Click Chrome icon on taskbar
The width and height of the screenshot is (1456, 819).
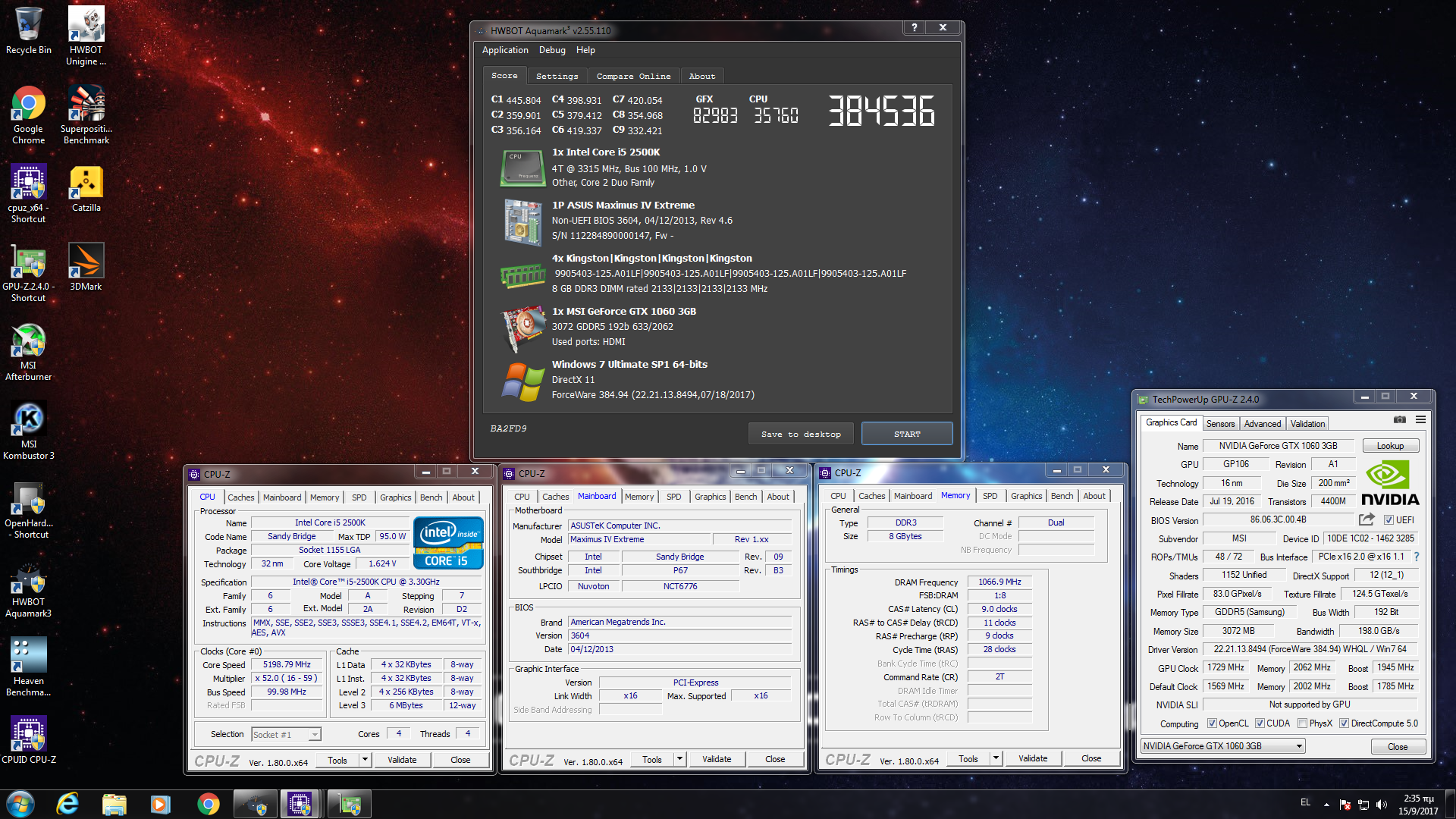point(208,804)
